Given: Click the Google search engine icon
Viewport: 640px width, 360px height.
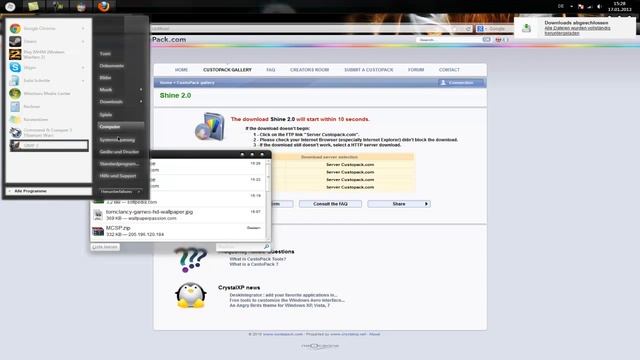Looking at the screenshot, I should point(480,29).
